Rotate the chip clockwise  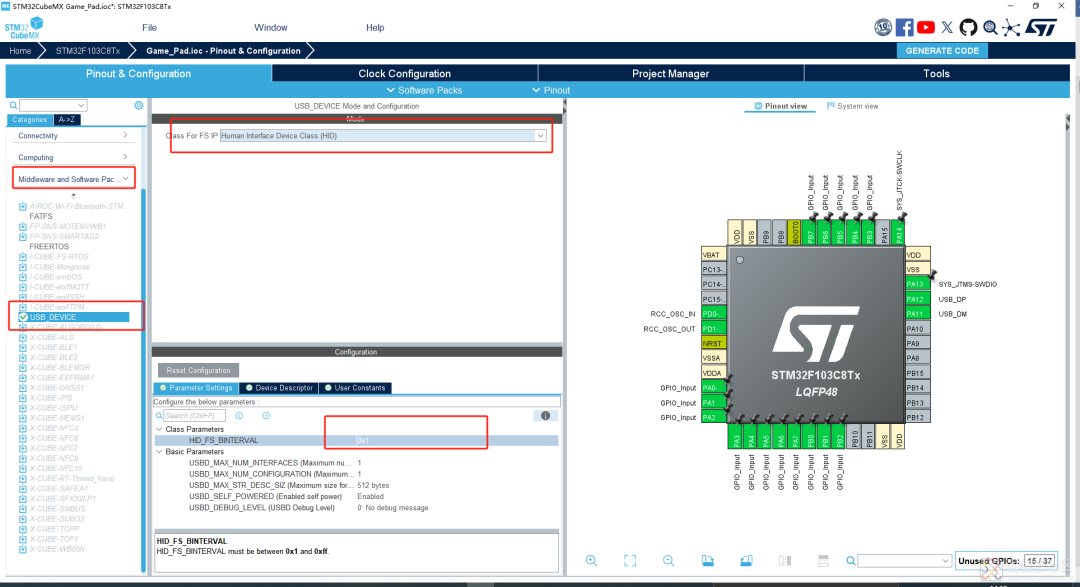(x=707, y=561)
